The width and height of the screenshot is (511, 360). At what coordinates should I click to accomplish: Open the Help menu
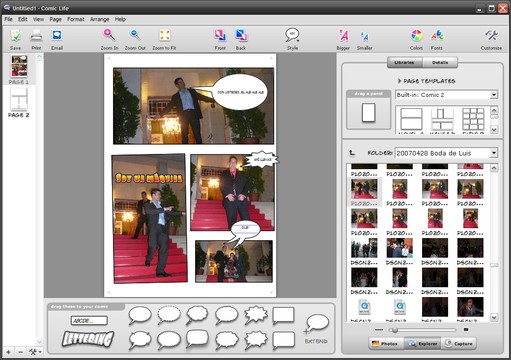pyautogui.click(x=120, y=19)
